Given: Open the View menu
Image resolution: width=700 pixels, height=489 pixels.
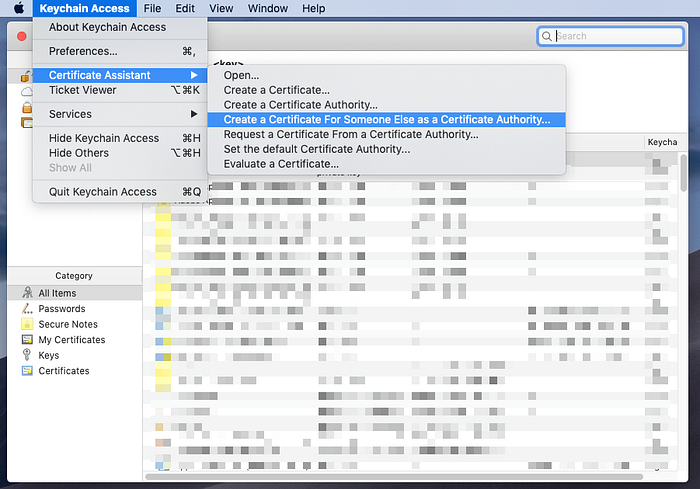Looking at the screenshot, I should (221, 8).
